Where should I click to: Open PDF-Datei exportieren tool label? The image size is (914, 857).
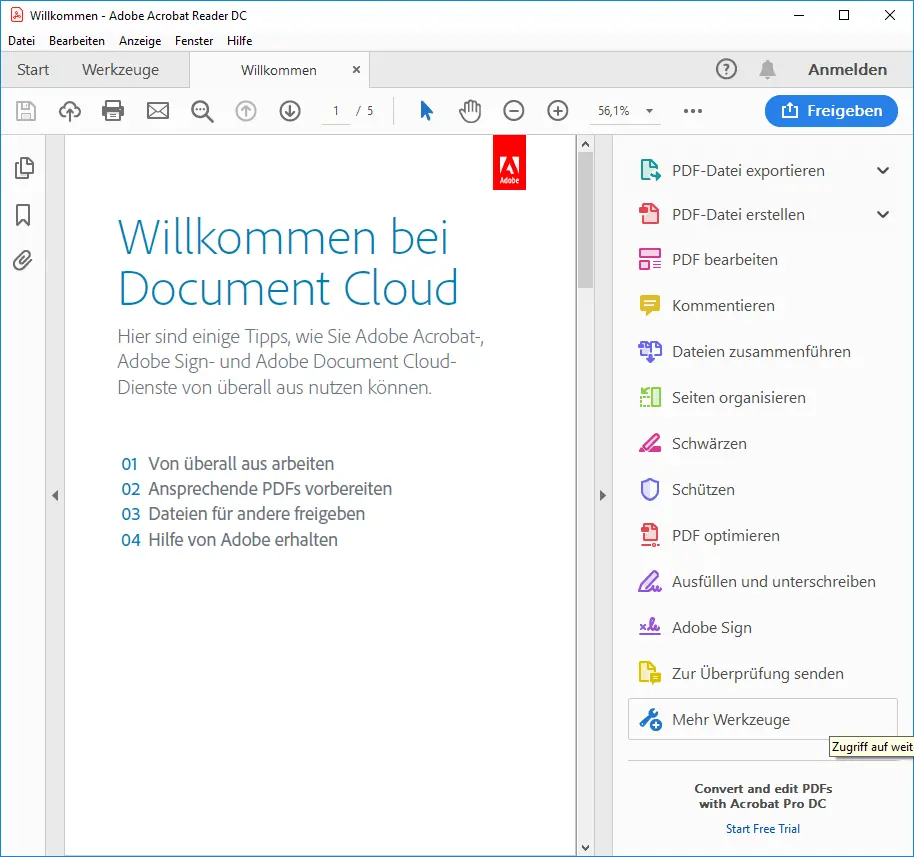[x=748, y=171]
